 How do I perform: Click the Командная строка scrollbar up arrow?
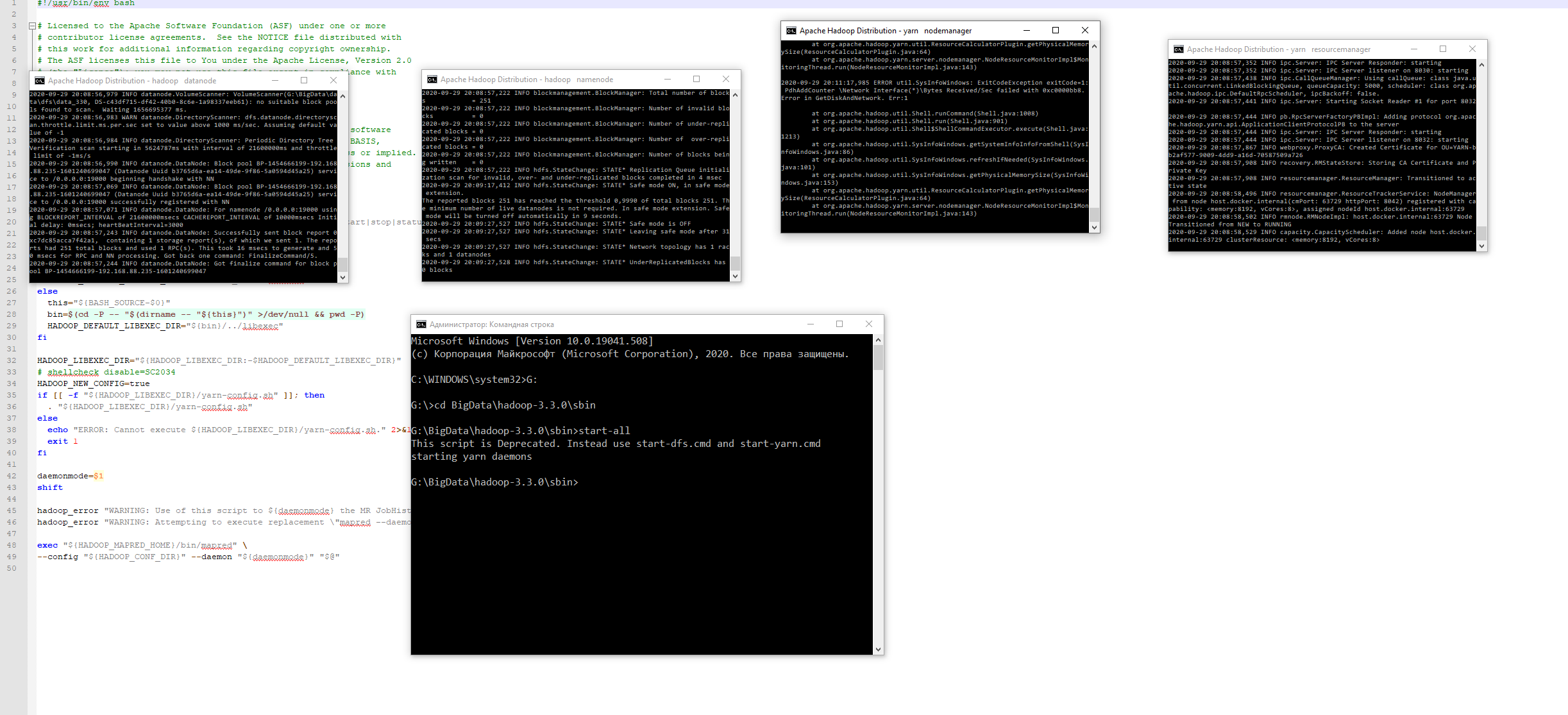pyautogui.click(x=879, y=340)
